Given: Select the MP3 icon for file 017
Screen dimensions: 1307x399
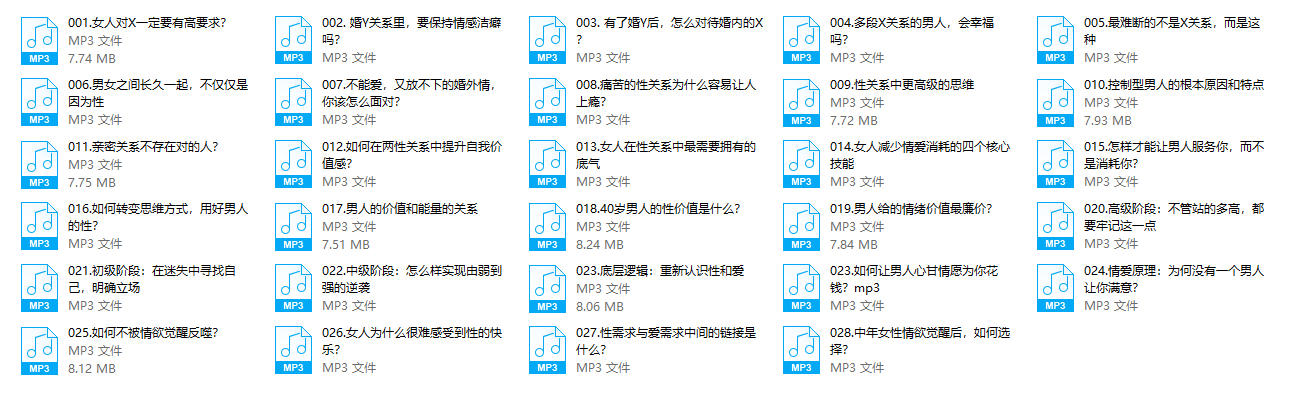Looking at the screenshot, I should (x=293, y=227).
